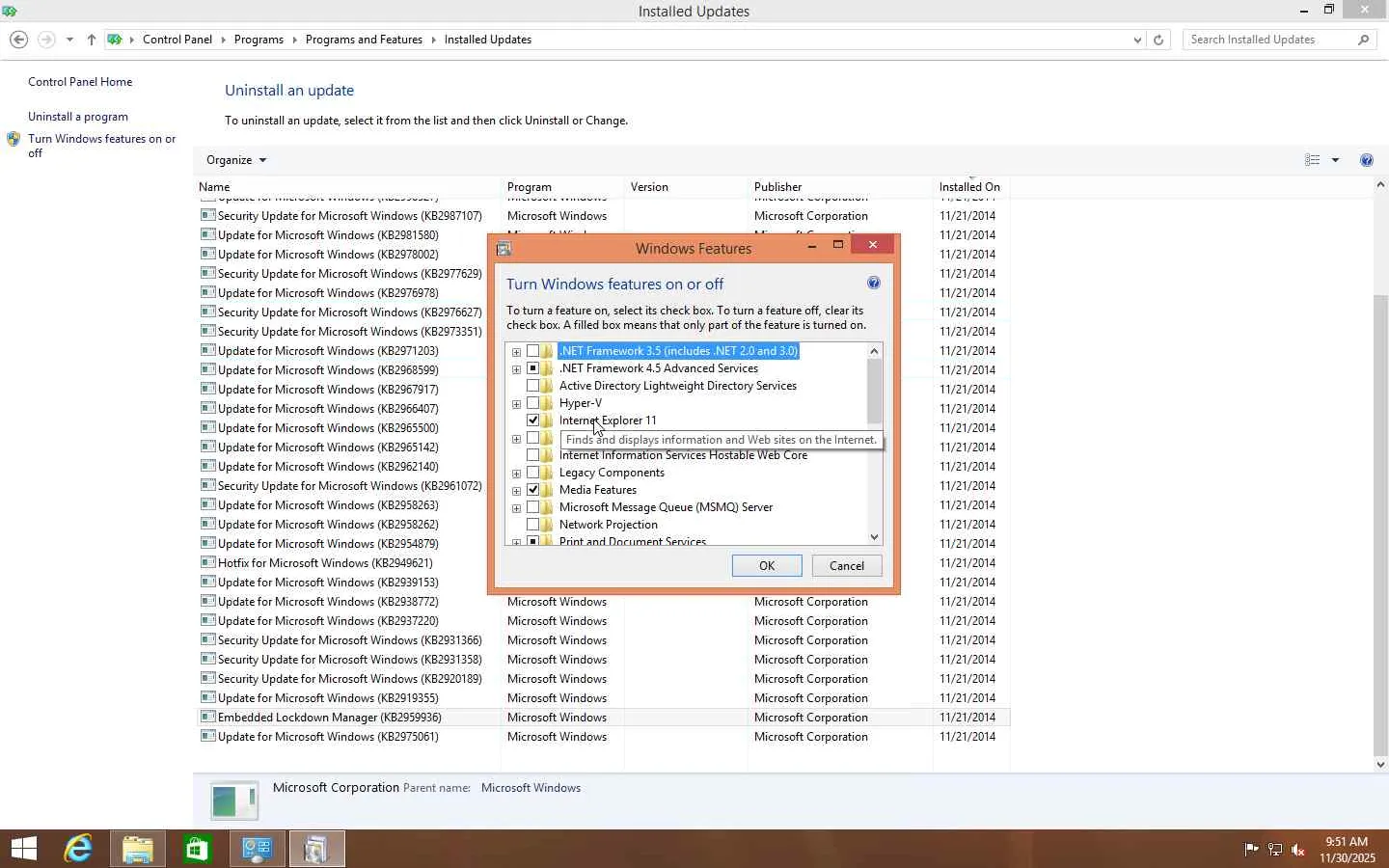Click the shield icon beside Windows features link
1389x868 pixels.
pyautogui.click(x=14, y=139)
